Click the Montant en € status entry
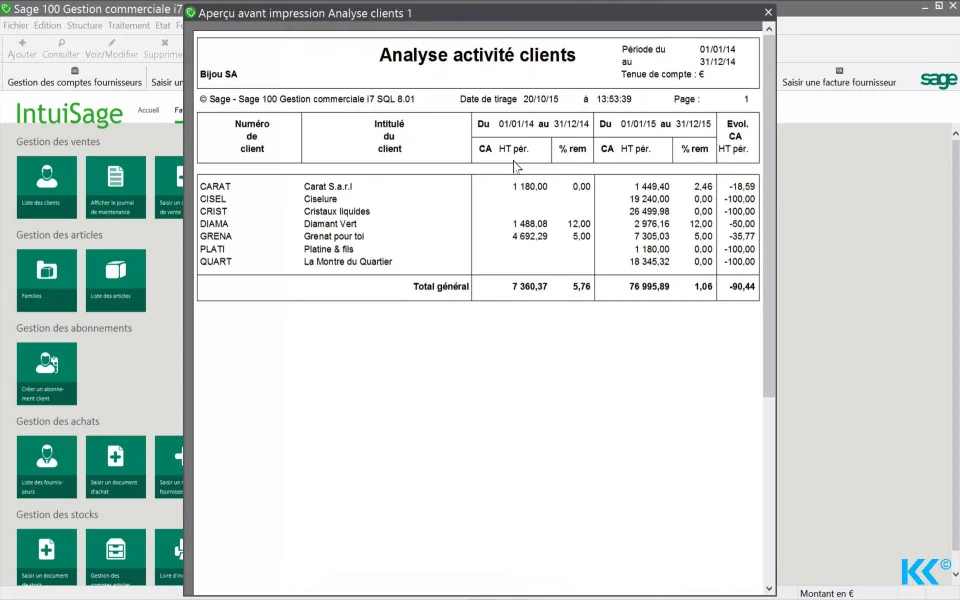Screen dimensions: 960x600 pyautogui.click(x=827, y=593)
